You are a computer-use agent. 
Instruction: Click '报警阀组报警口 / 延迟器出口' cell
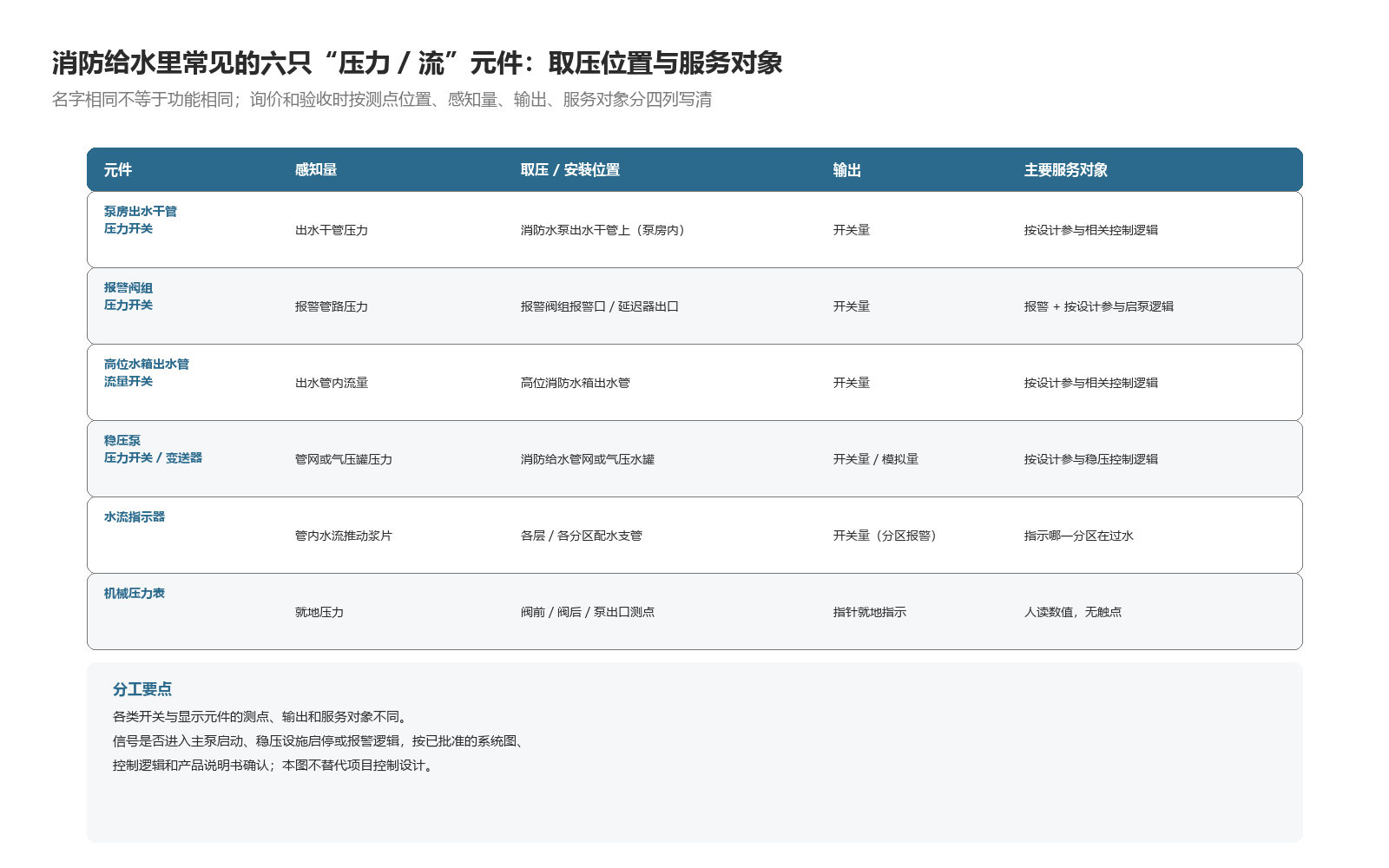point(600,306)
